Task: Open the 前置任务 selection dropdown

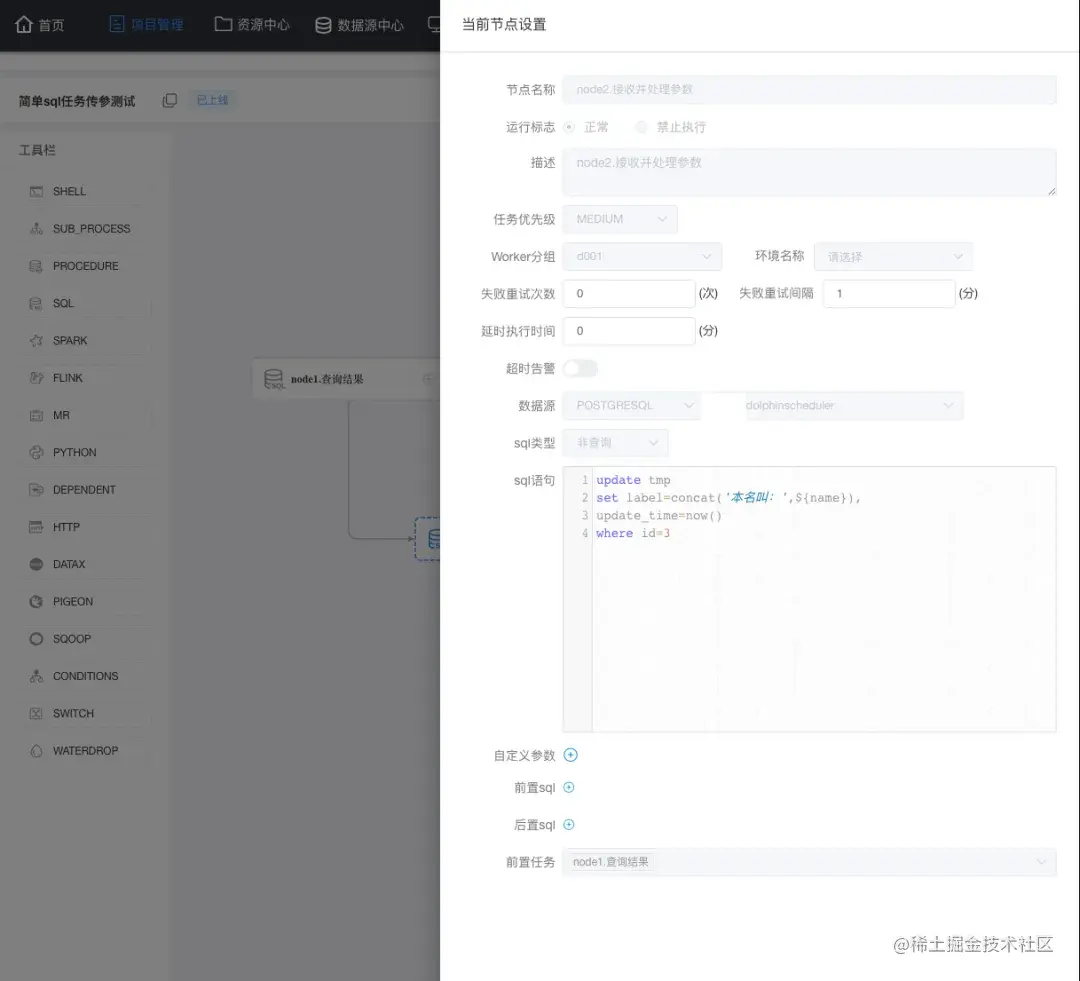Action: coord(809,862)
